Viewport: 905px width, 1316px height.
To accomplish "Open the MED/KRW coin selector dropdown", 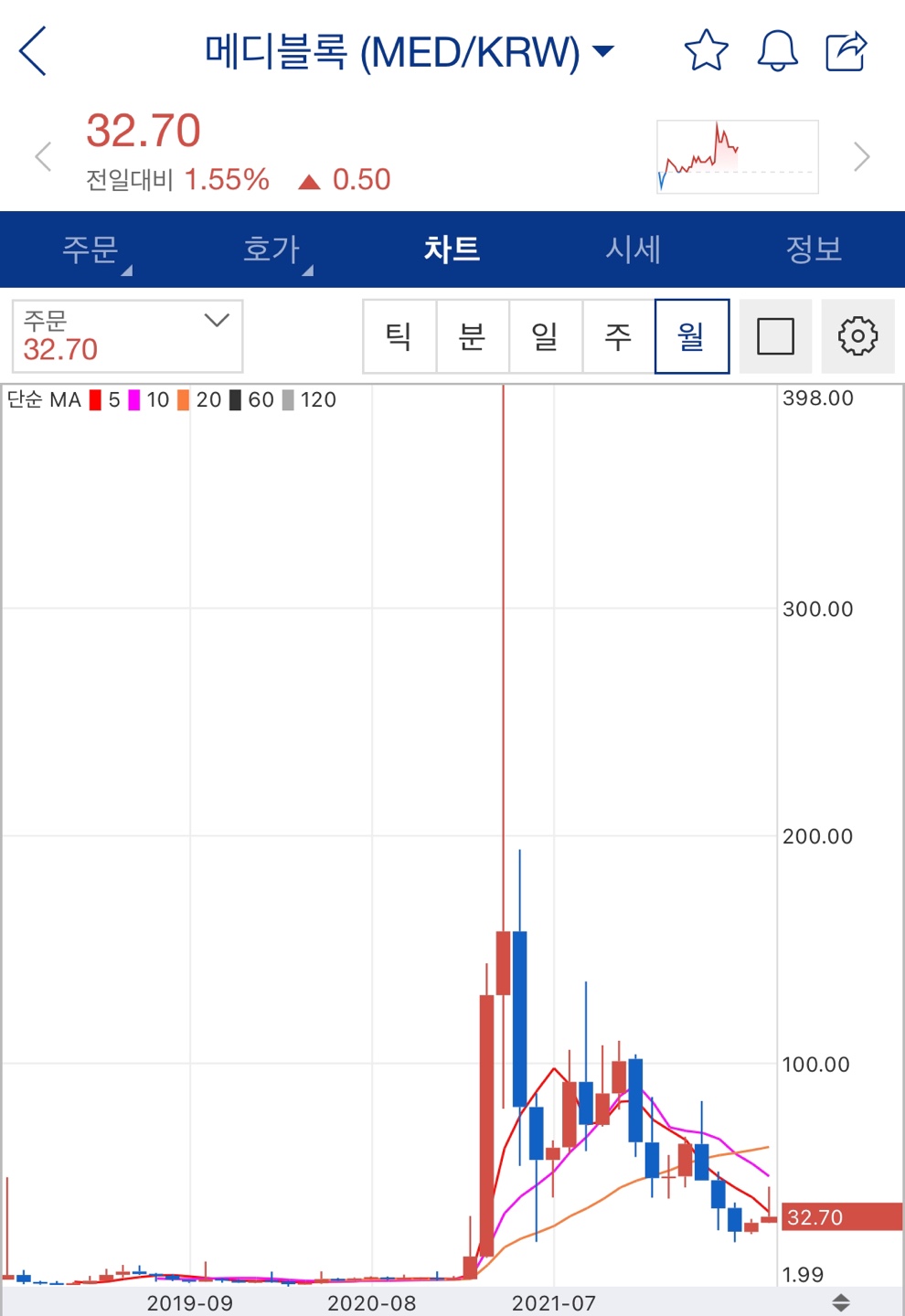I will click(x=409, y=51).
